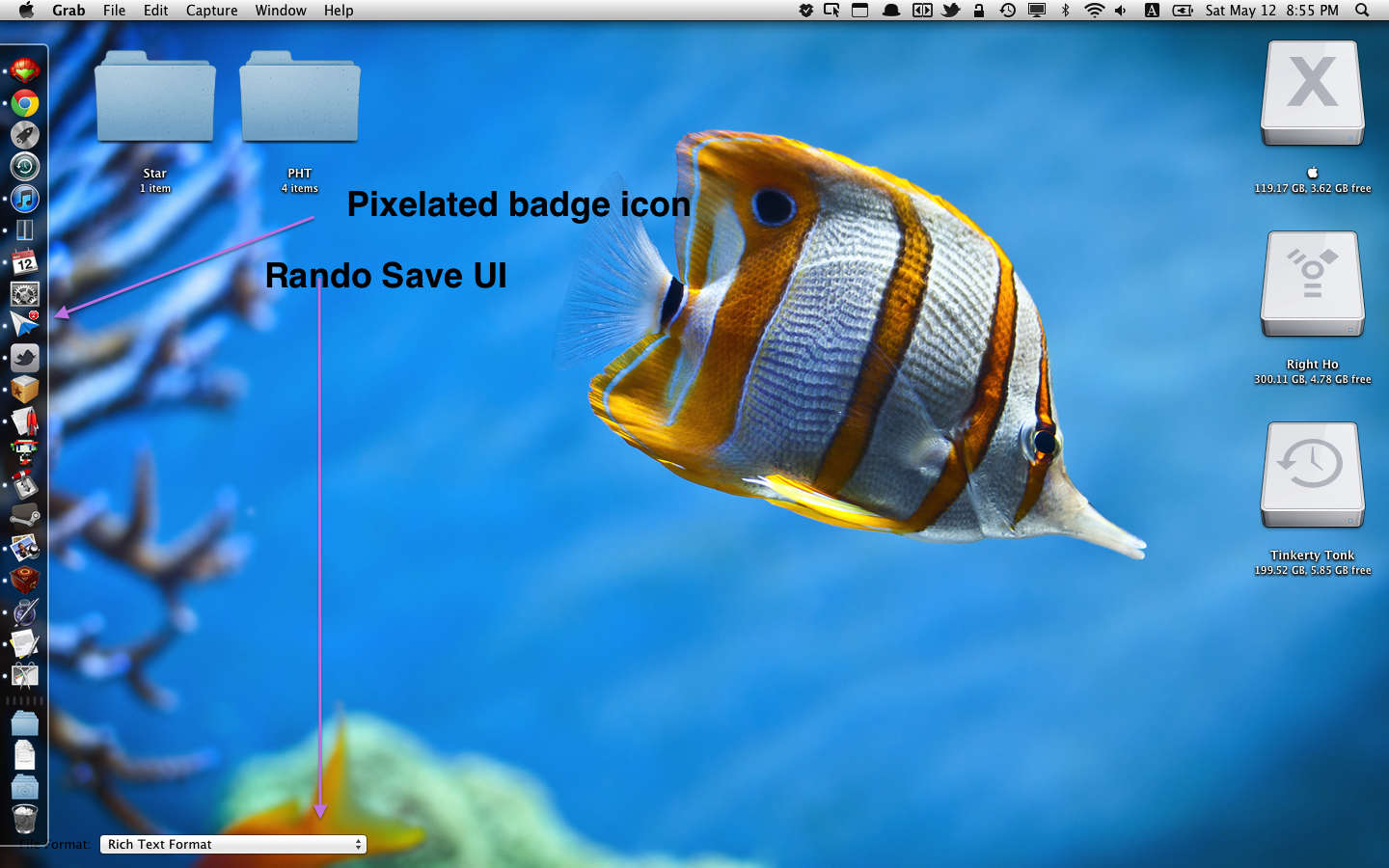Screen dimensions: 1389x868
Task: Click the two-column panel app in the dock
Action: (x=25, y=231)
